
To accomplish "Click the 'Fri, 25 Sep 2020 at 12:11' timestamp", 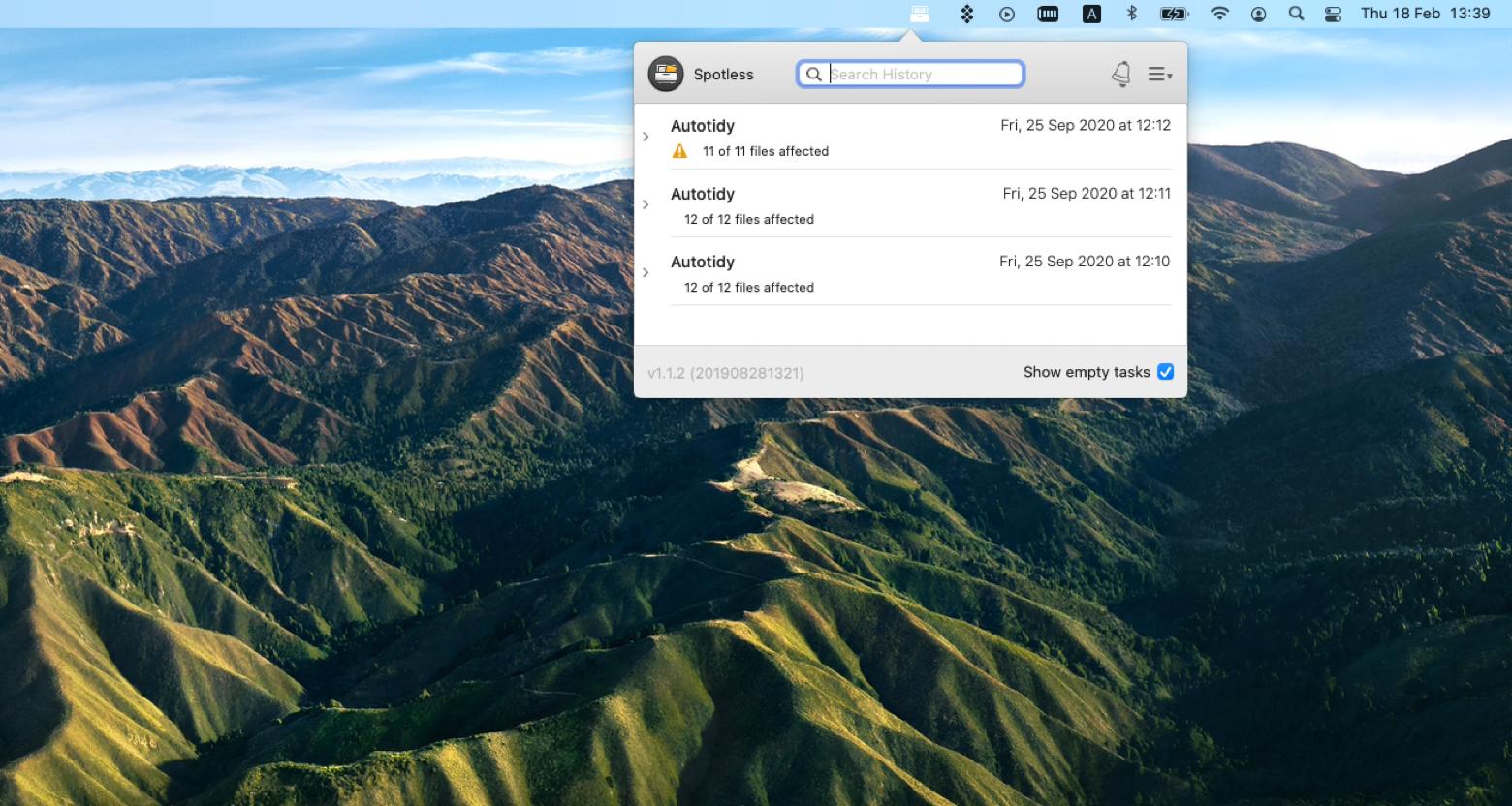I will [x=1087, y=193].
